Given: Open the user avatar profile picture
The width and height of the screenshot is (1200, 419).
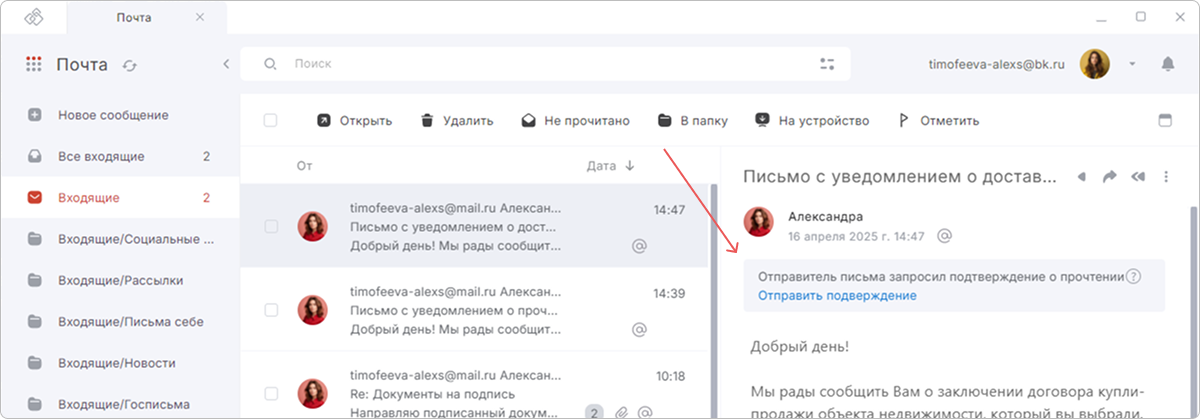Looking at the screenshot, I should (1096, 64).
